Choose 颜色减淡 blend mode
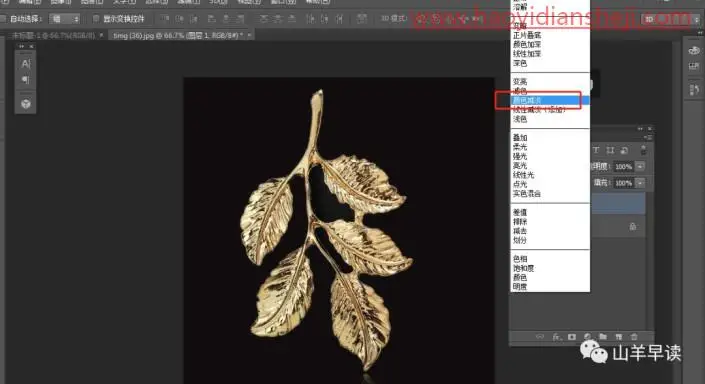The width and height of the screenshot is (705, 384). (550, 100)
